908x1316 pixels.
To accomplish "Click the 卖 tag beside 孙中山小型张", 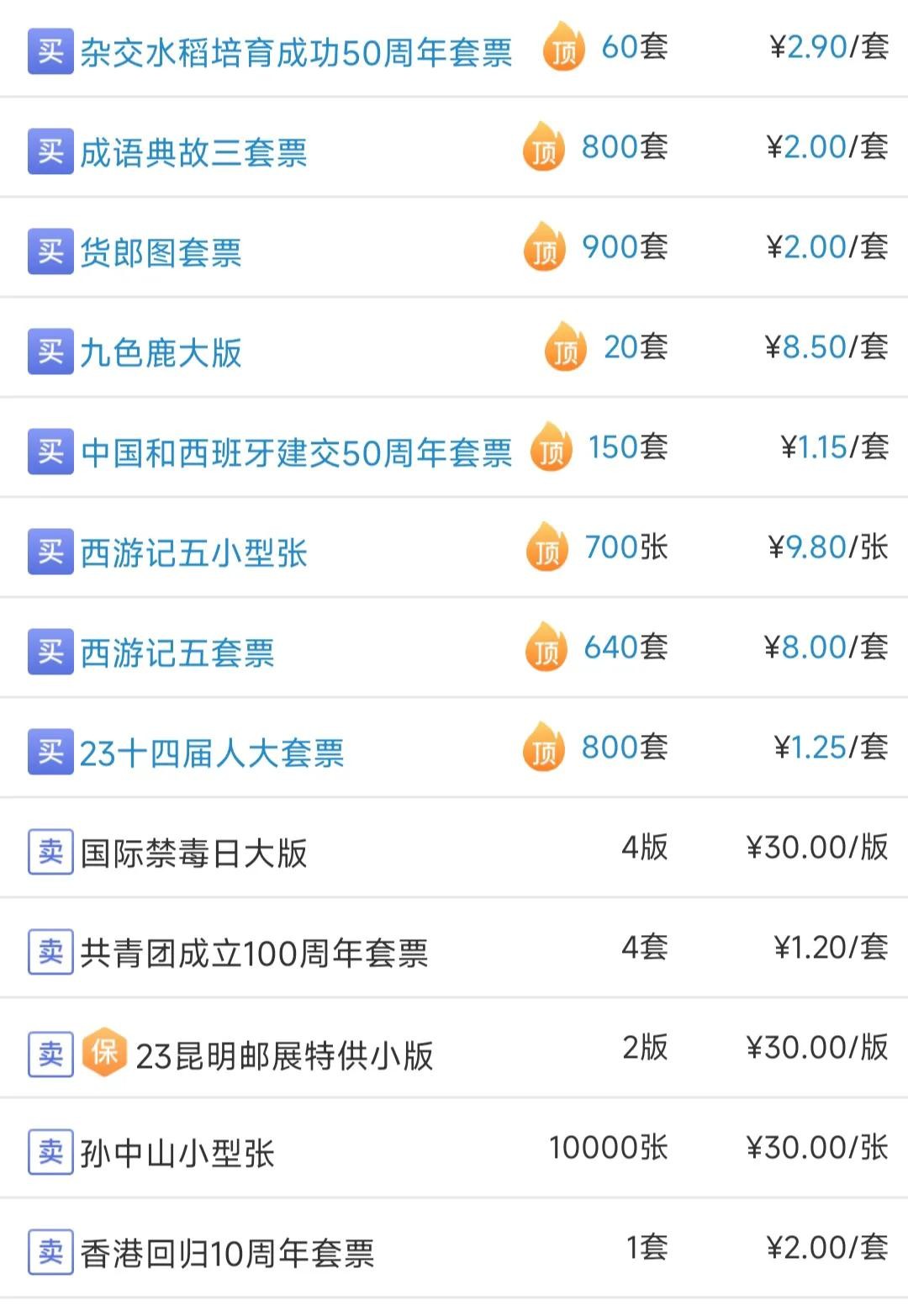I will click(x=50, y=1152).
